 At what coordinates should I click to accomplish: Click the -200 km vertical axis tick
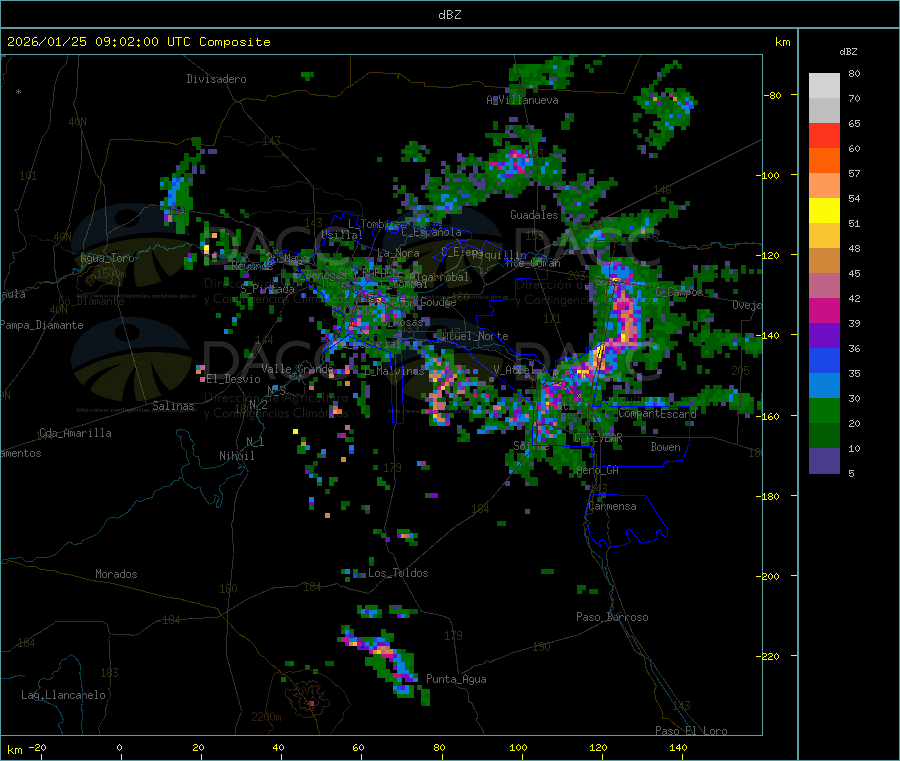[770, 576]
